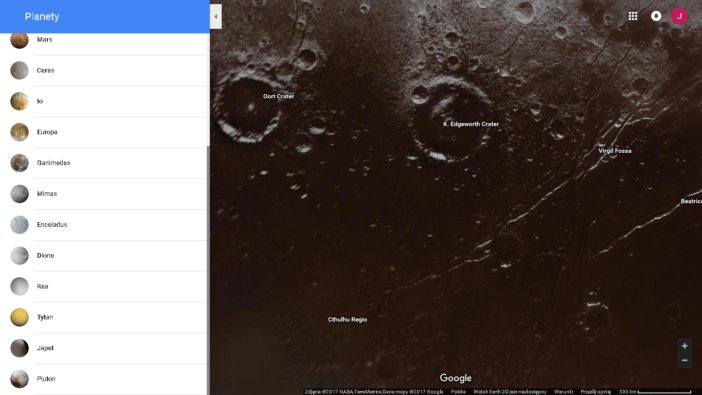Choose the Io moon thumbnail icon
The height and width of the screenshot is (395, 702).
point(19,101)
